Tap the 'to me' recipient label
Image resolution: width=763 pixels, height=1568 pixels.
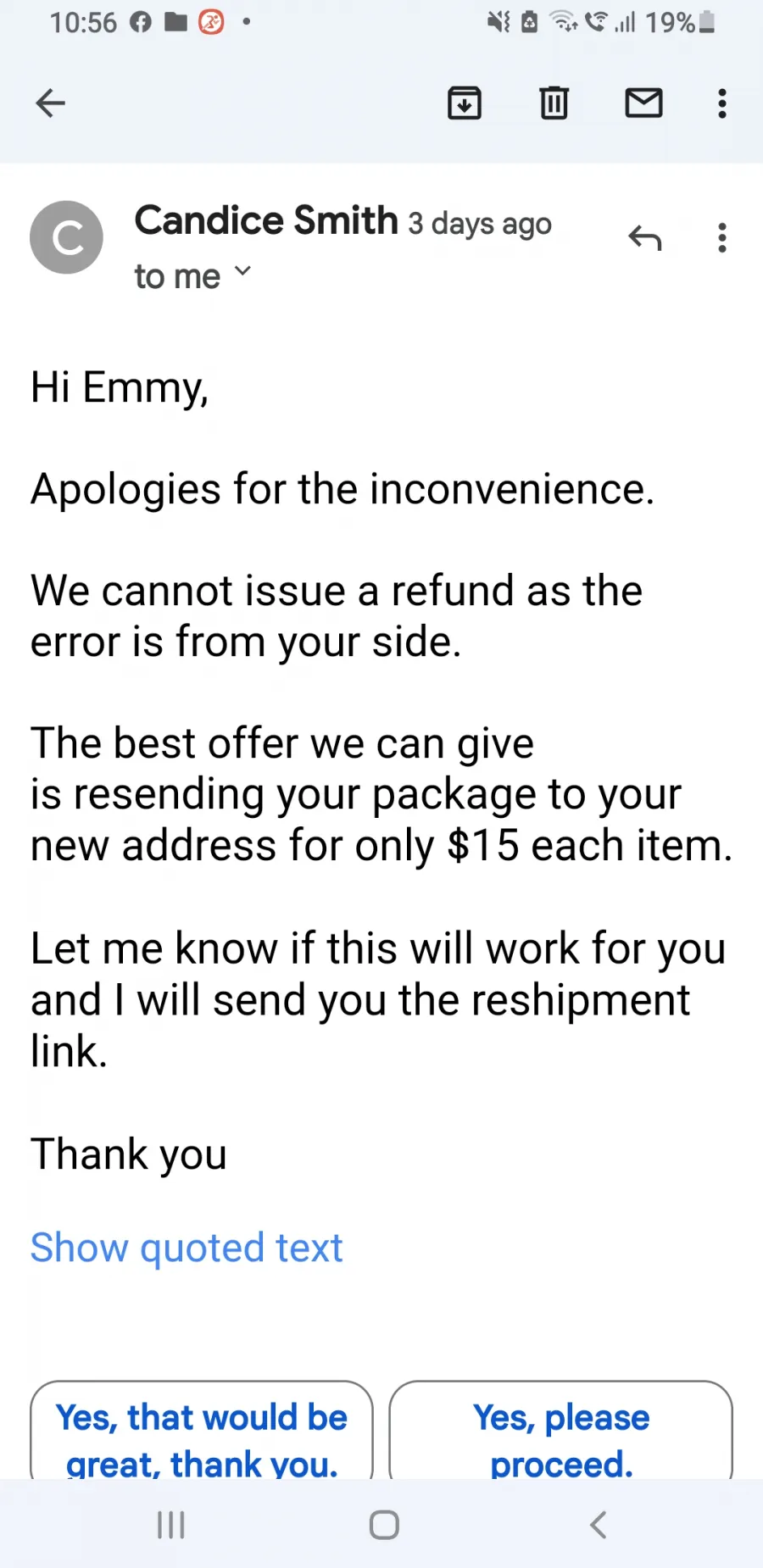pyautogui.click(x=177, y=276)
